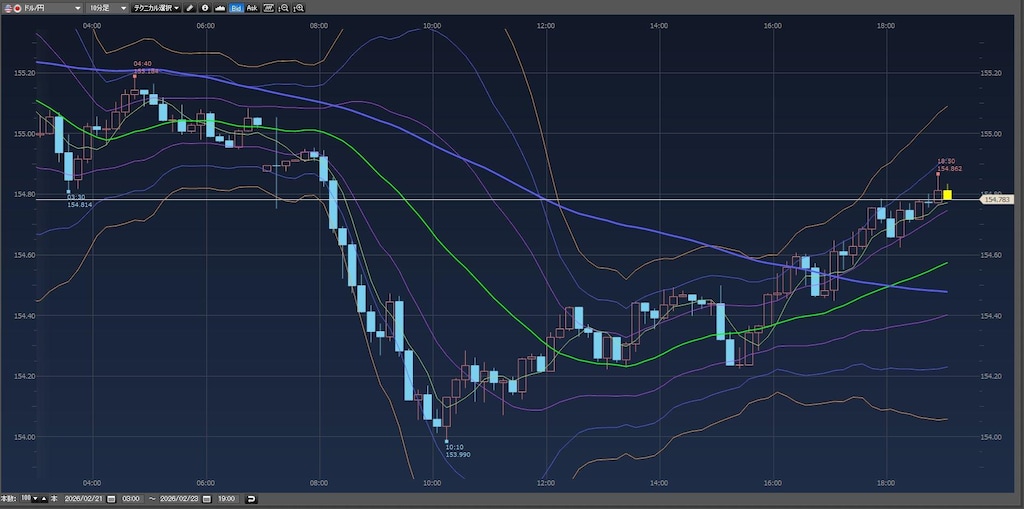Screen dimensions: 1024x509
Task: Click the start date field 2026/02/21
Action: coord(83,498)
